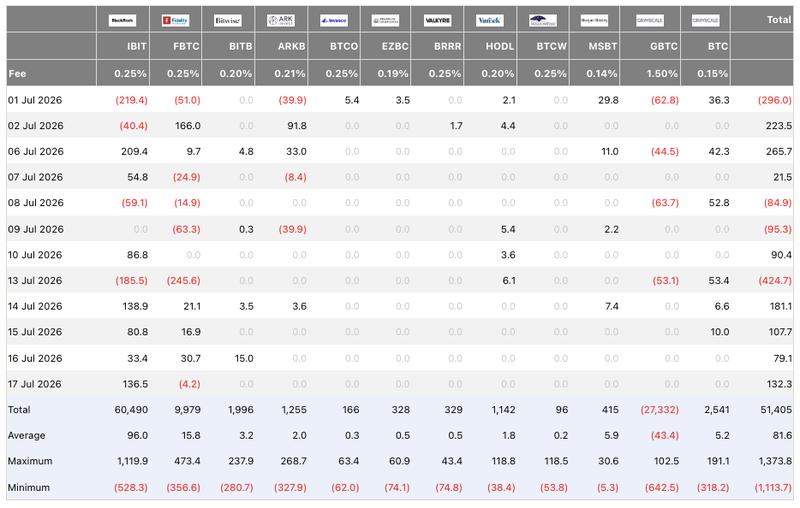Viewport: 800px width, 508px height.
Task: Click the WisdomTree logo above BTCW
Action: click(x=543, y=20)
